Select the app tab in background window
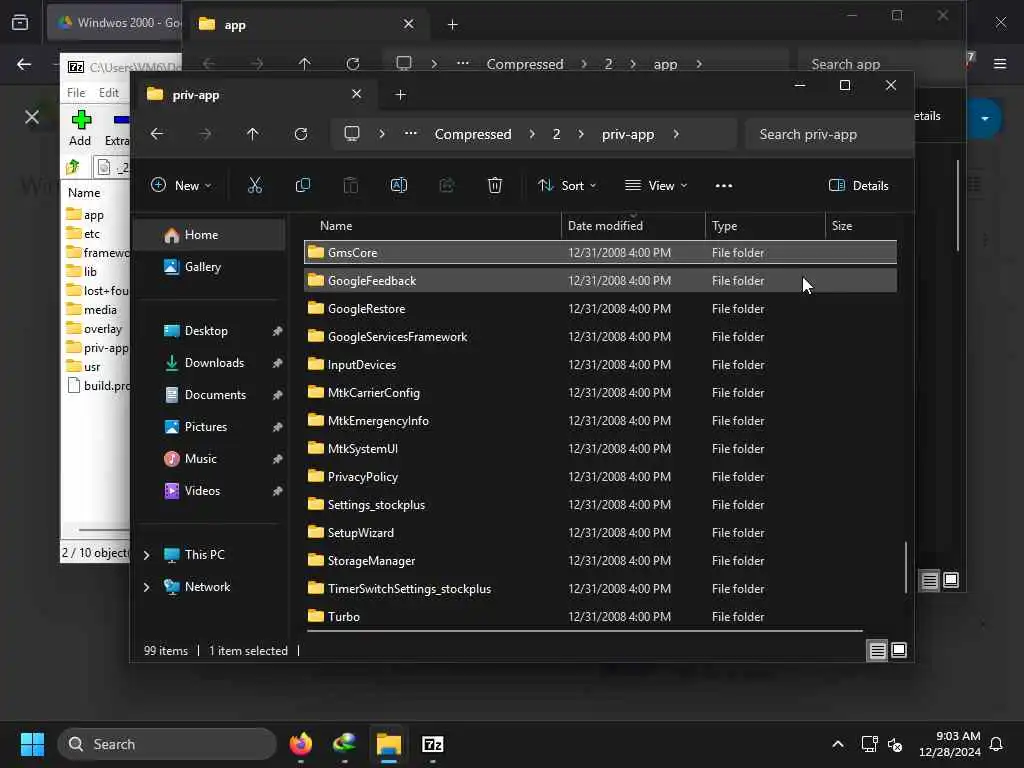Image resolution: width=1024 pixels, height=768 pixels. point(307,25)
